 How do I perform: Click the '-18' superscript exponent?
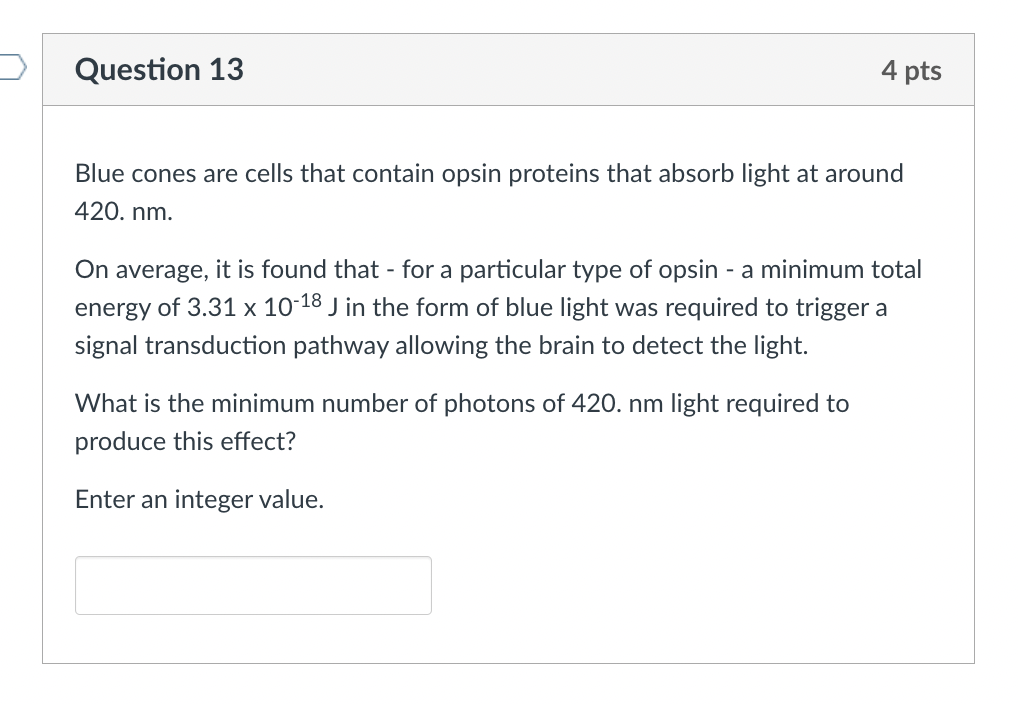click(307, 301)
